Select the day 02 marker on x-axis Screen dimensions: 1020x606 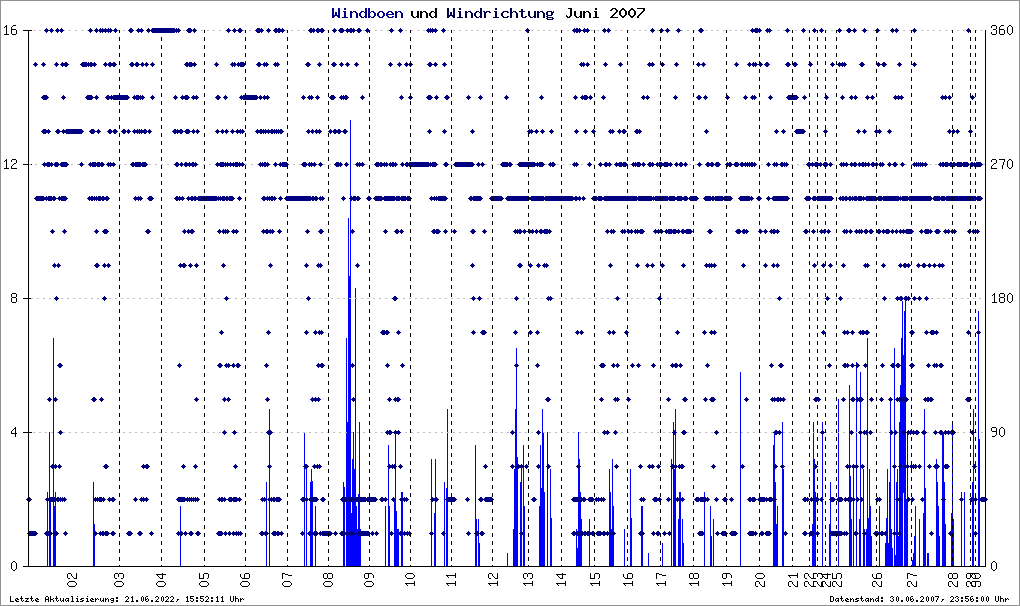73,579
